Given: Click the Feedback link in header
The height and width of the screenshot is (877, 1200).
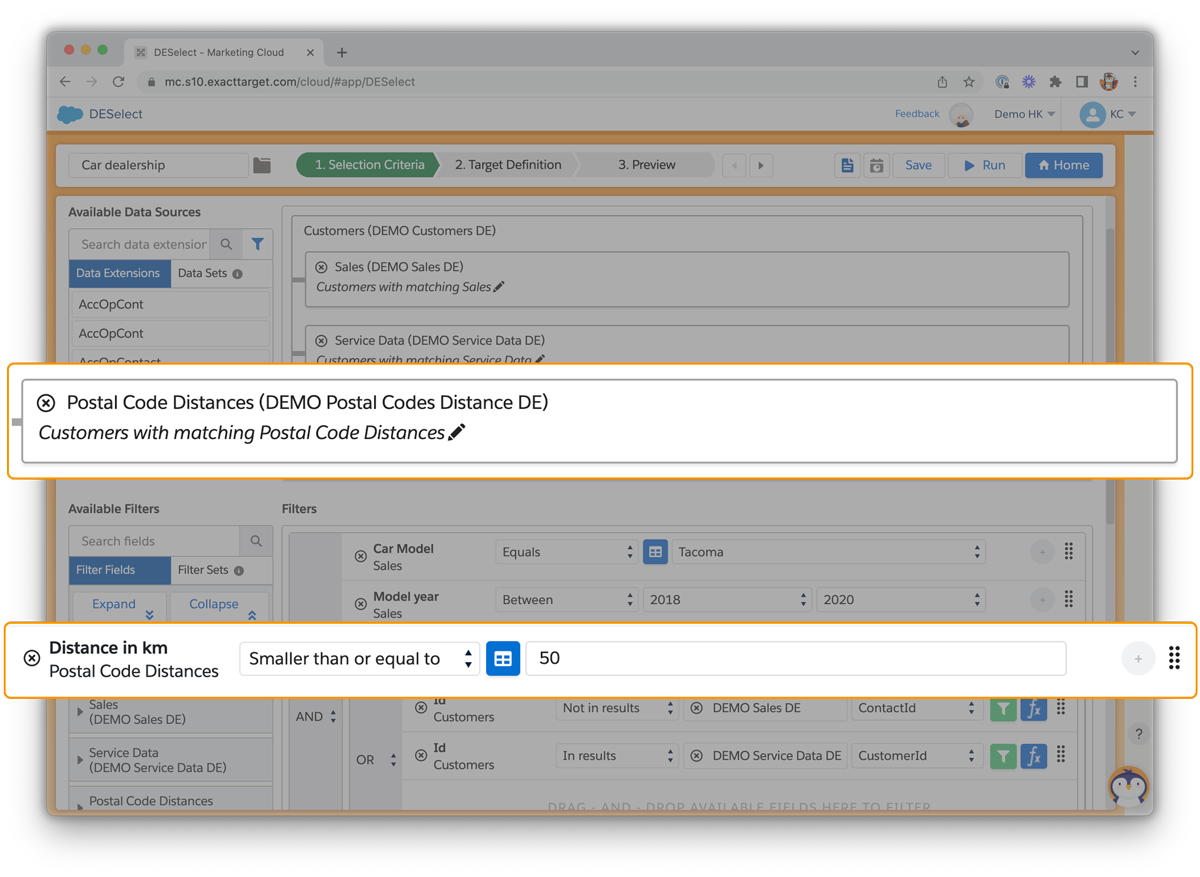Looking at the screenshot, I should coord(916,114).
